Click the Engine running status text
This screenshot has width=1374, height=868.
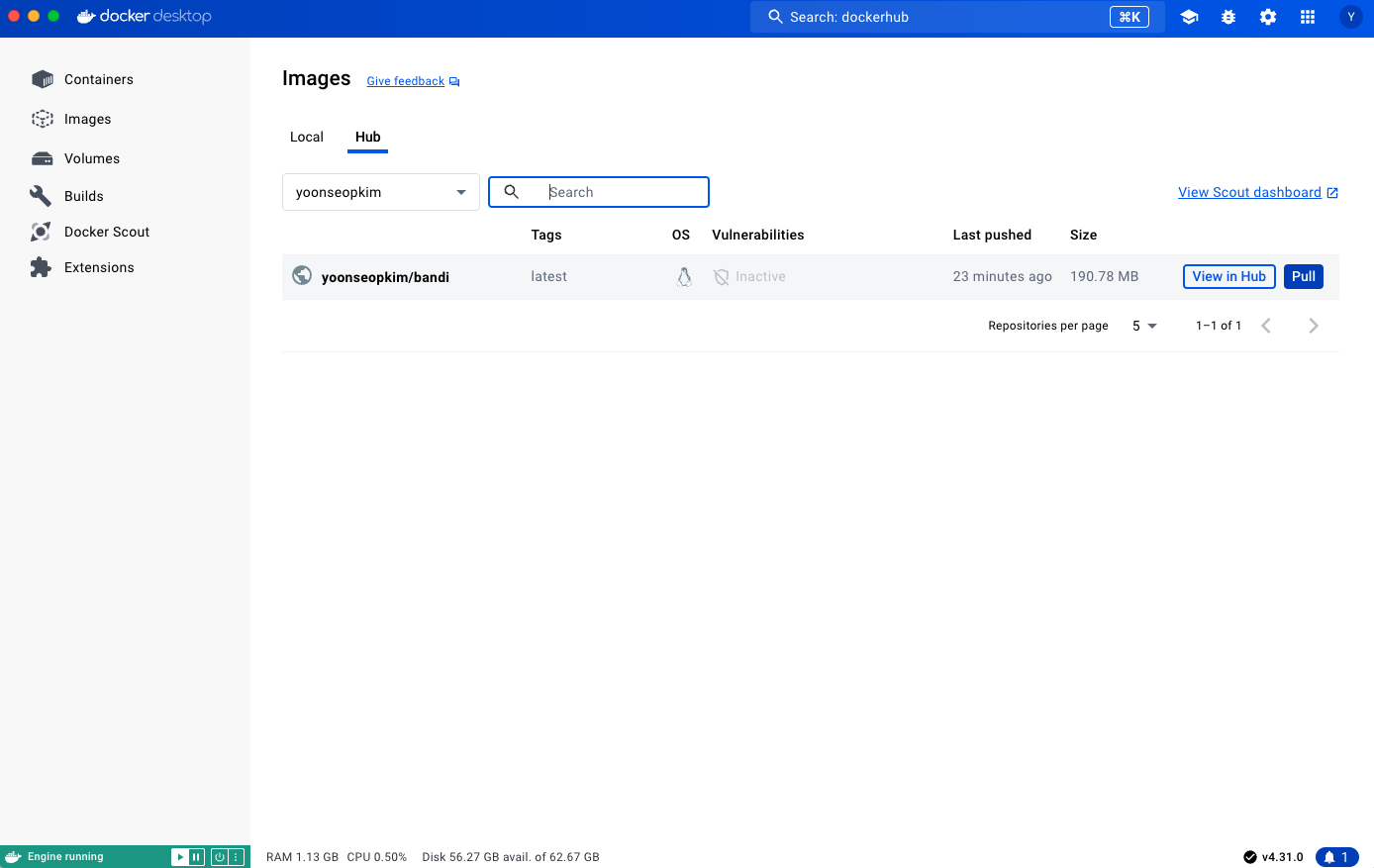pyautogui.click(x=65, y=857)
